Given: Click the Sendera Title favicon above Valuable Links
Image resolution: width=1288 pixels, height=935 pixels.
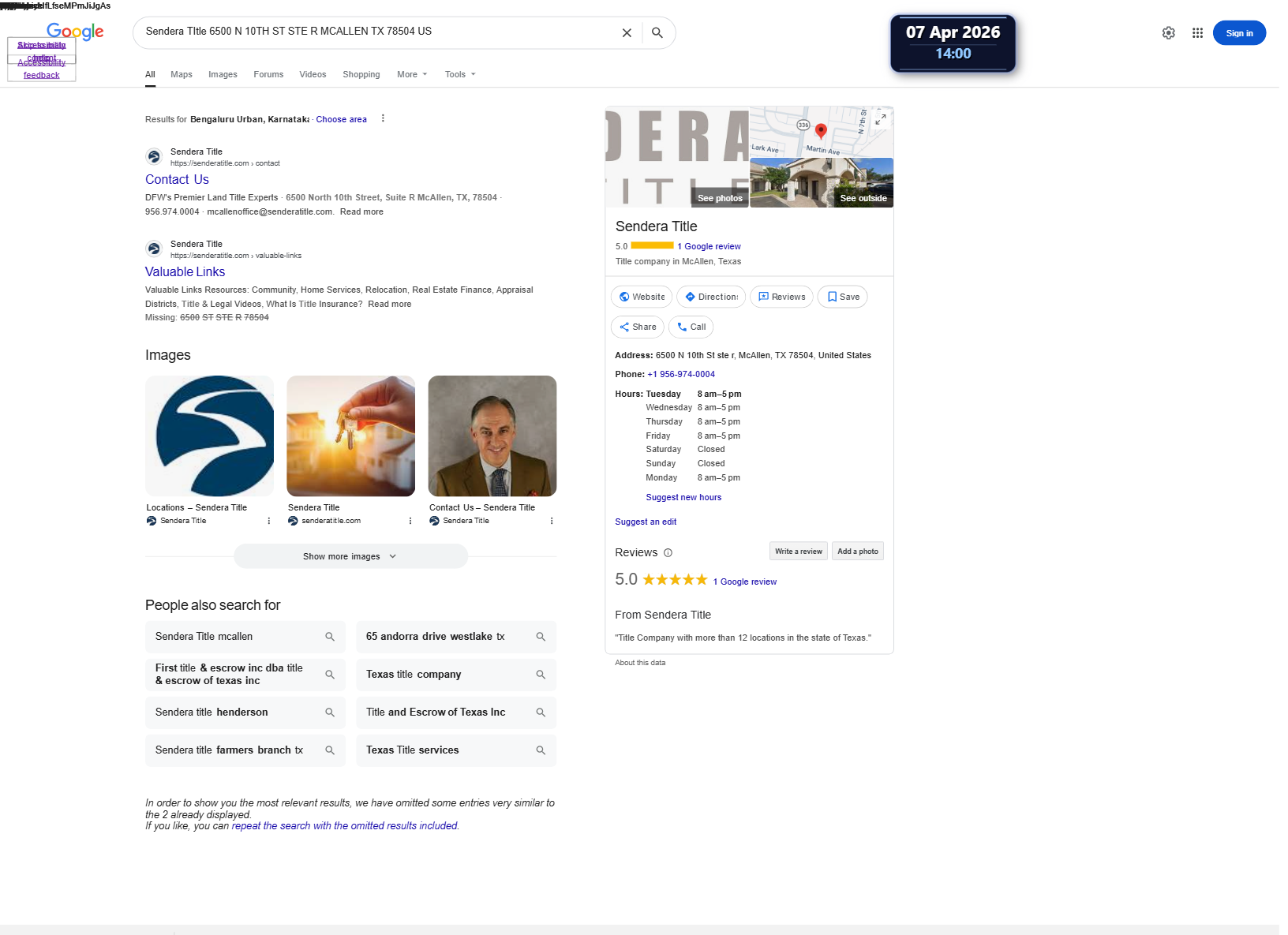Looking at the screenshot, I should tap(154, 249).
